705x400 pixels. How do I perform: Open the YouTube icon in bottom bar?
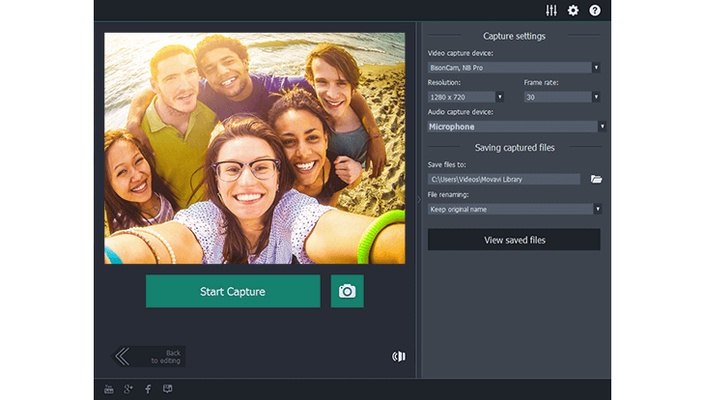(109, 389)
